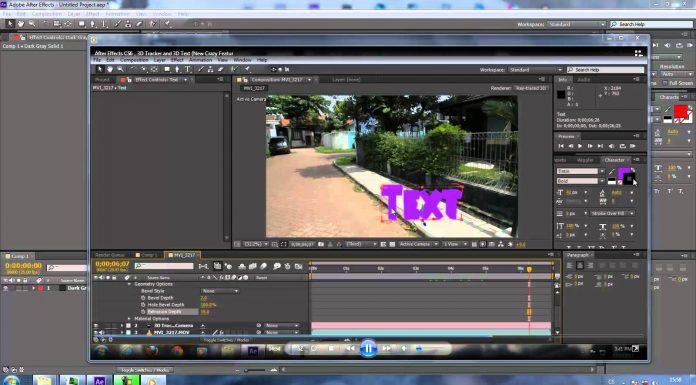
Task: Click the Extrusion Depth value
Action: point(205,312)
